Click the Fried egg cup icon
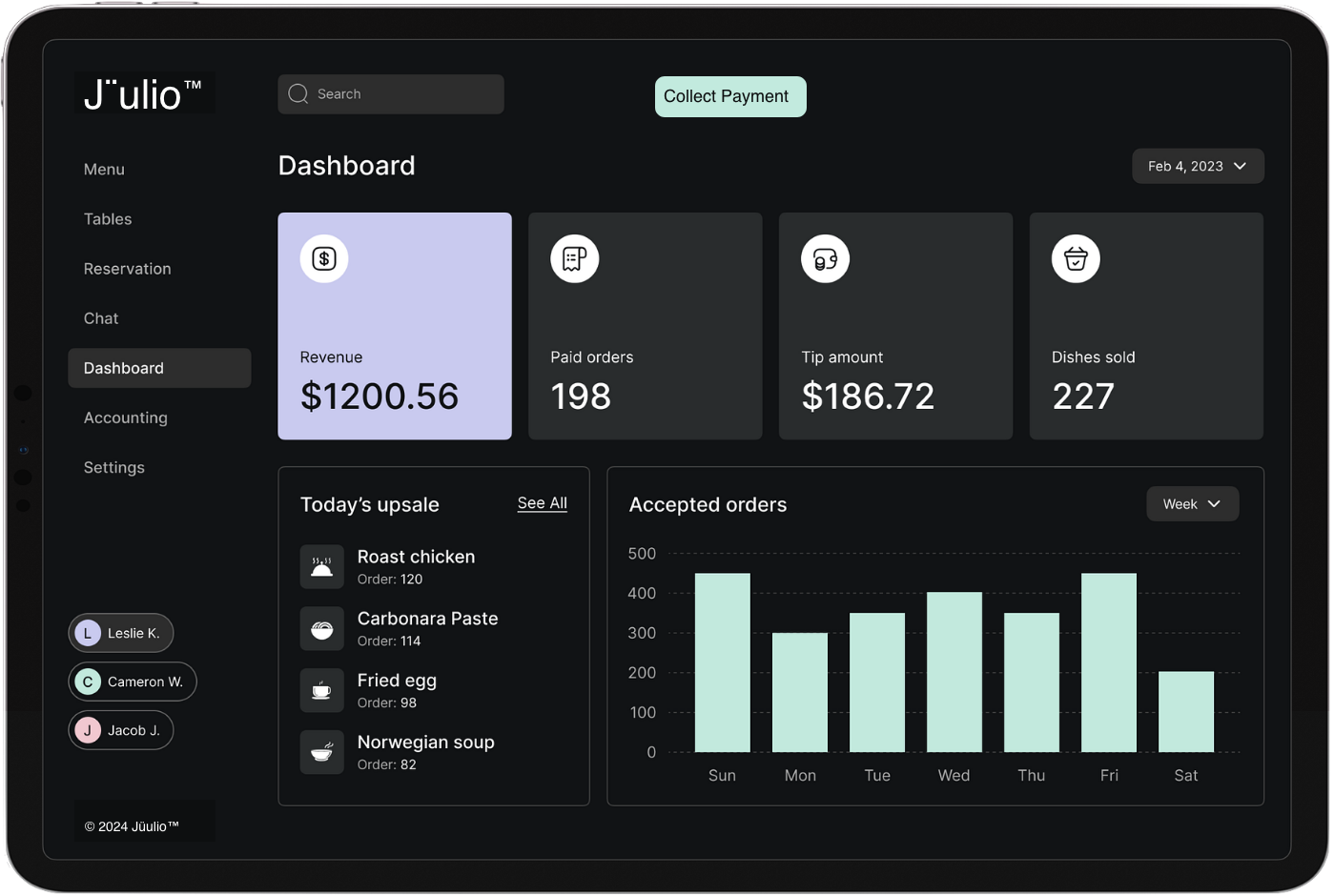Viewport: 1334px width, 896px height. click(322, 691)
